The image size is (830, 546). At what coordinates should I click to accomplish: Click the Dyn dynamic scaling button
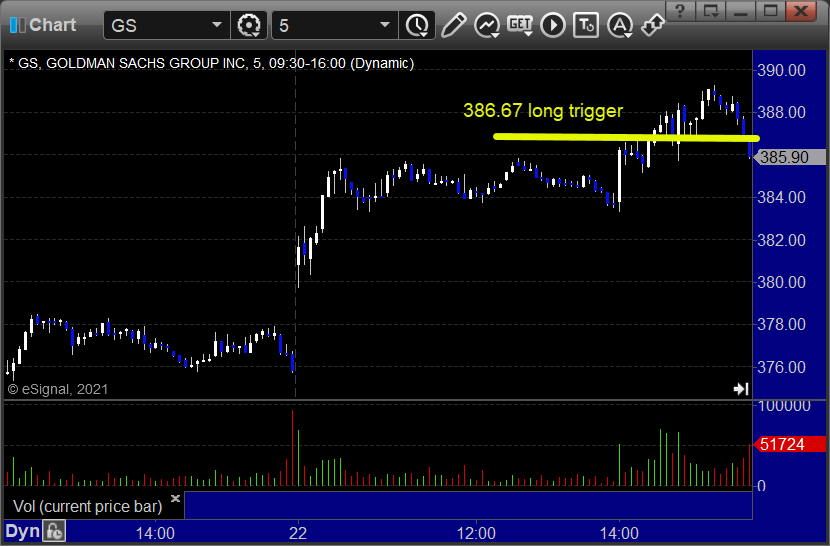pyautogui.click(x=23, y=531)
